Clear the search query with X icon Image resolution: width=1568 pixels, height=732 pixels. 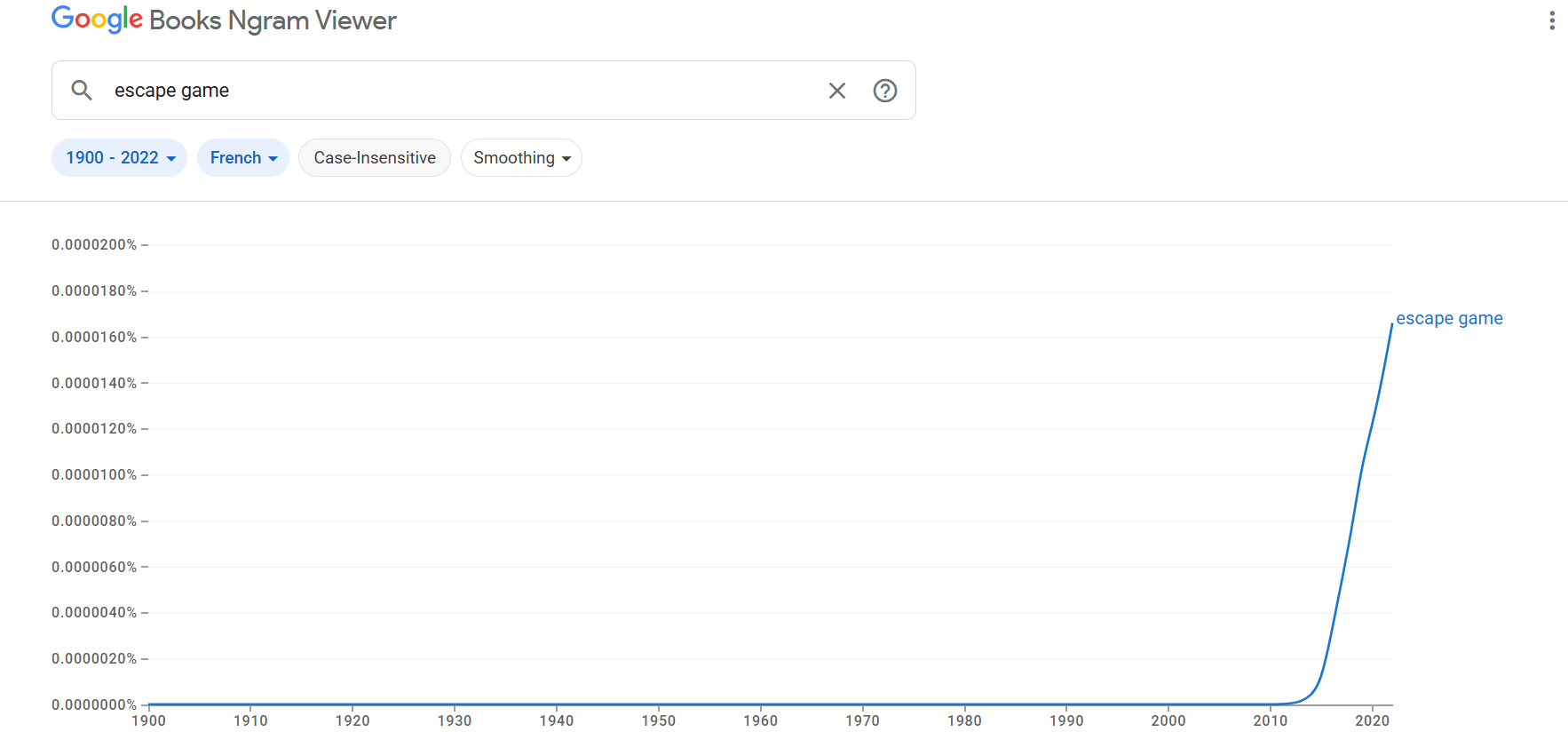tap(836, 91)
